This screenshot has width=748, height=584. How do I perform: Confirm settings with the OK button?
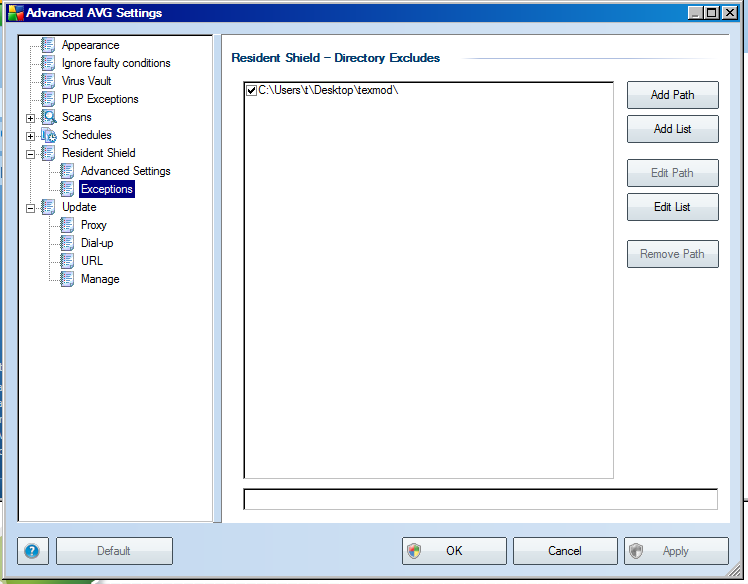(x=454, y=551)
